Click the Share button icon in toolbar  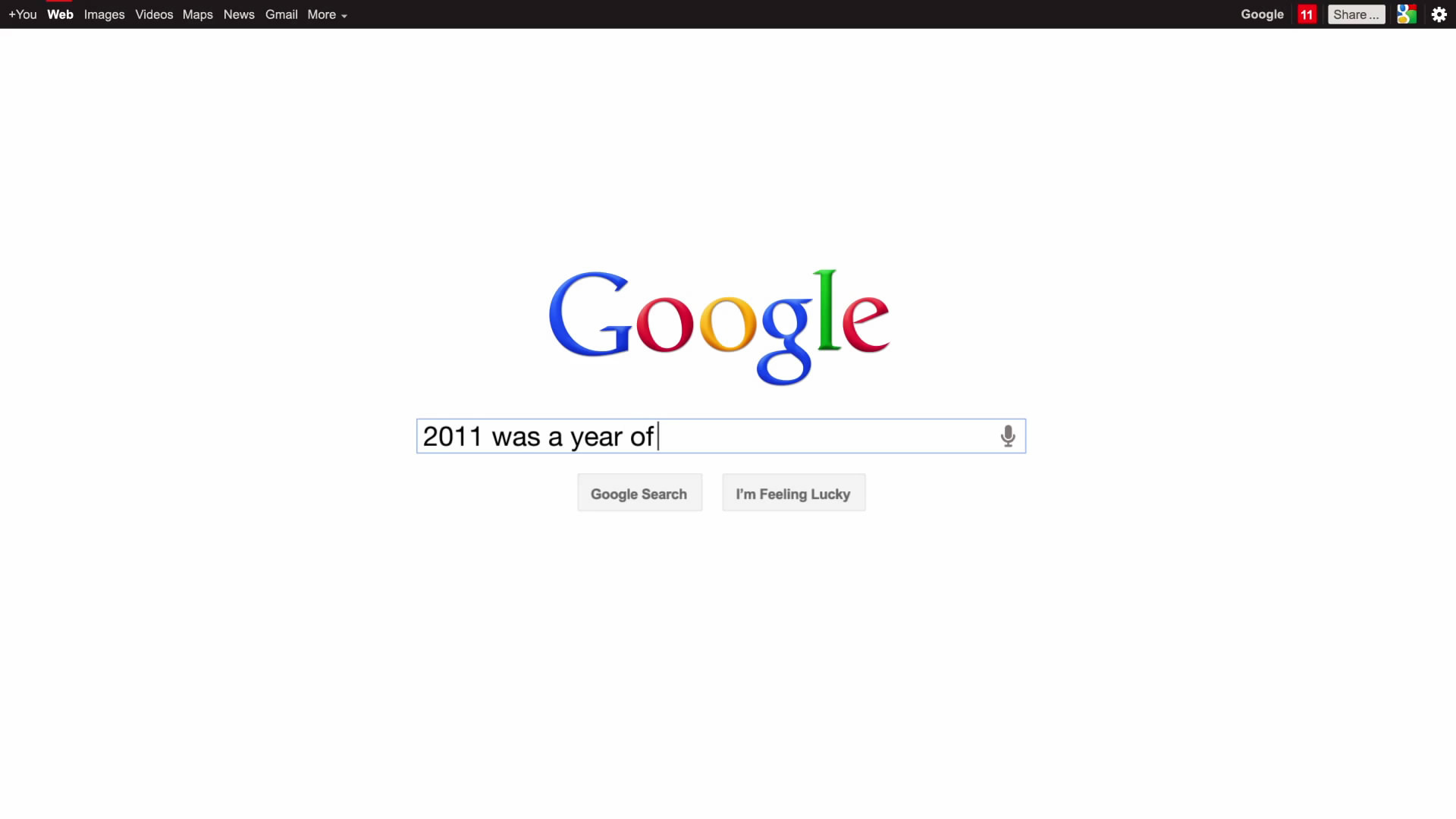pyautogui.click(x=1355, y=14)
